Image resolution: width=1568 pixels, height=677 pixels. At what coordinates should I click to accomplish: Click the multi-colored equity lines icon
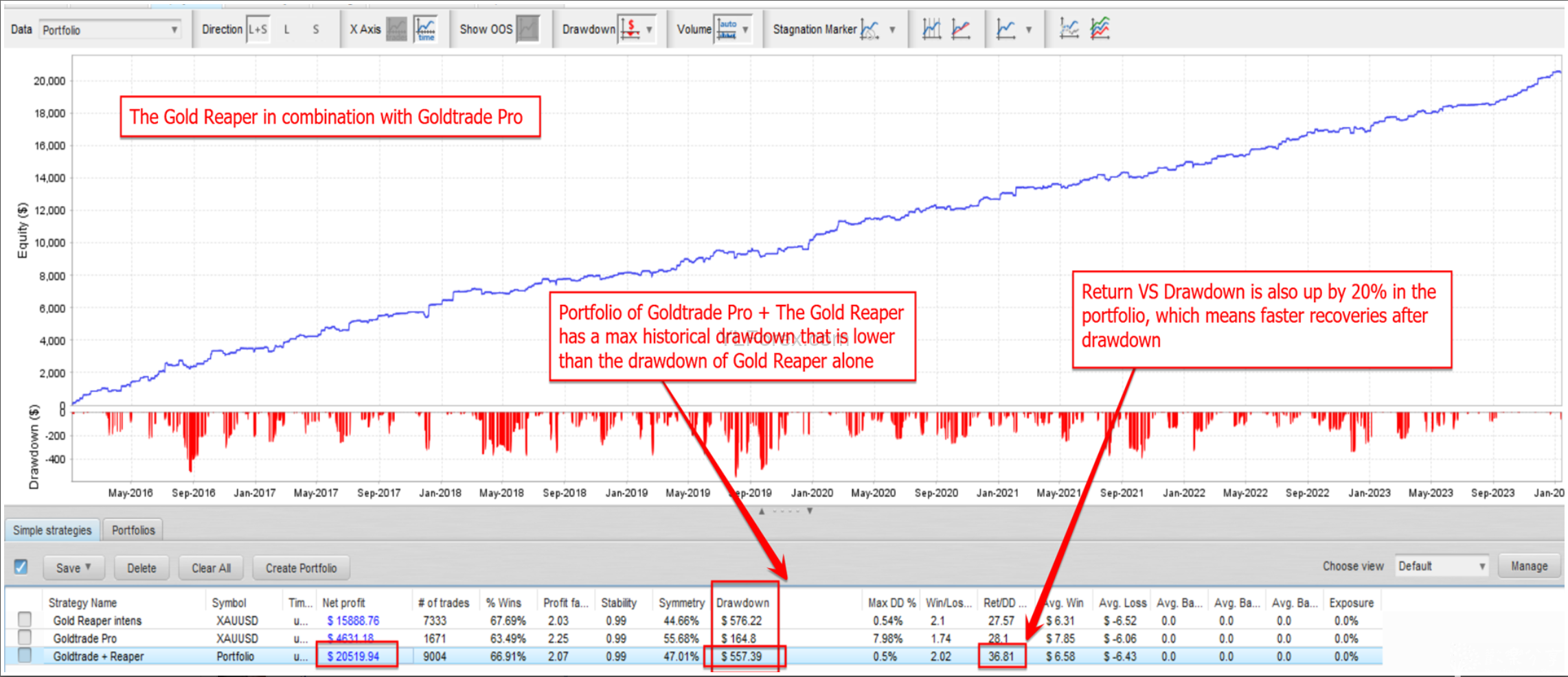(x=1100, y=29)
